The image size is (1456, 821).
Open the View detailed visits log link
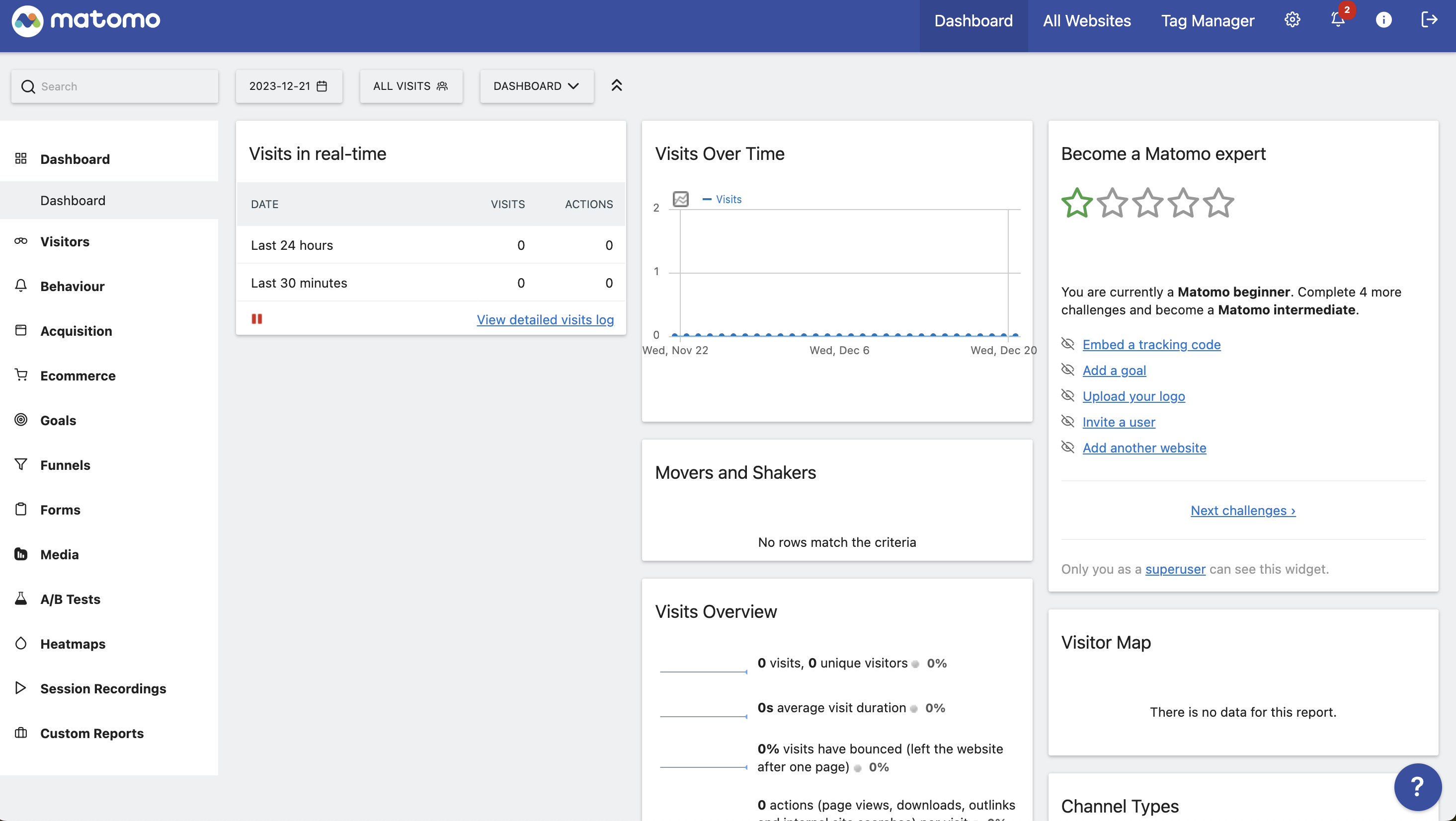click(x=545, y=319)
